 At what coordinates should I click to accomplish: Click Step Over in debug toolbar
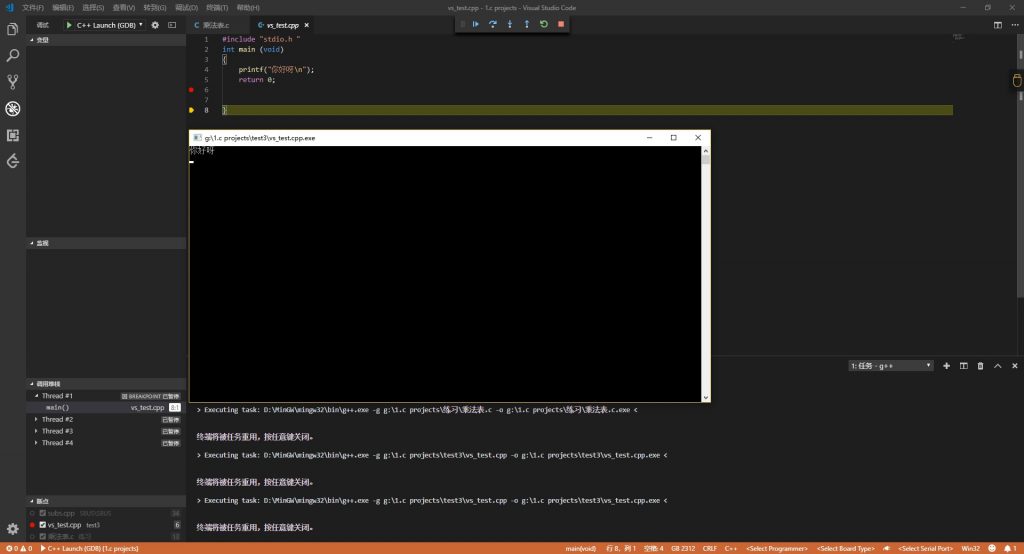493,24
